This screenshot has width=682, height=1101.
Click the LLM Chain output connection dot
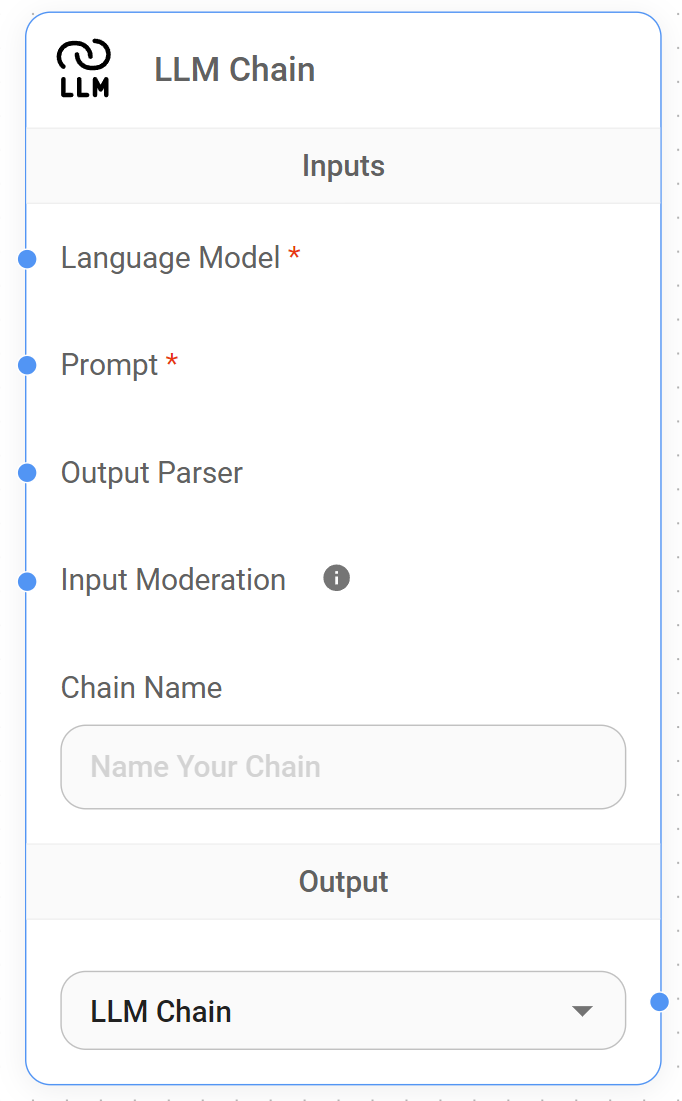click(659, 999)
